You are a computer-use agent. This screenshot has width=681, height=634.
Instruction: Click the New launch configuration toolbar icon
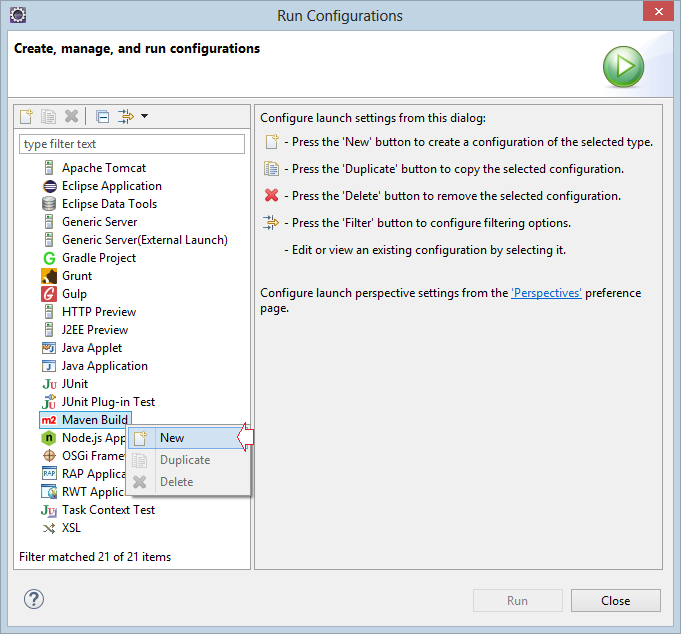pyautogui.click(x=26, y=116)
